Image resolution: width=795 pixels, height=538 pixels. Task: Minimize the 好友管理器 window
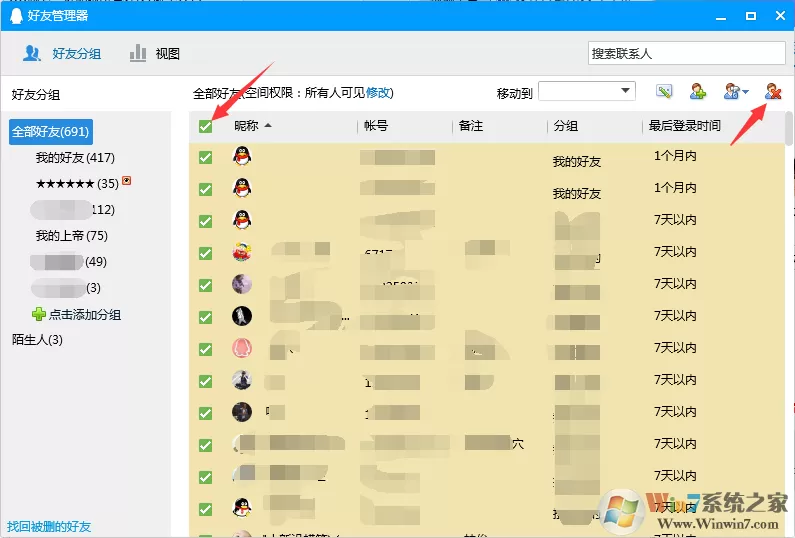point(721,16)
